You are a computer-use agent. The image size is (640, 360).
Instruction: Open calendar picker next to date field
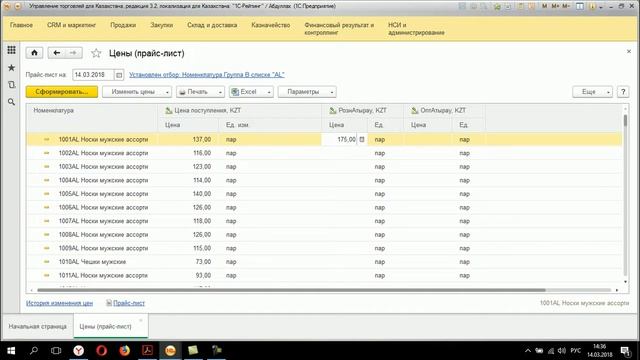click(119, 75)
